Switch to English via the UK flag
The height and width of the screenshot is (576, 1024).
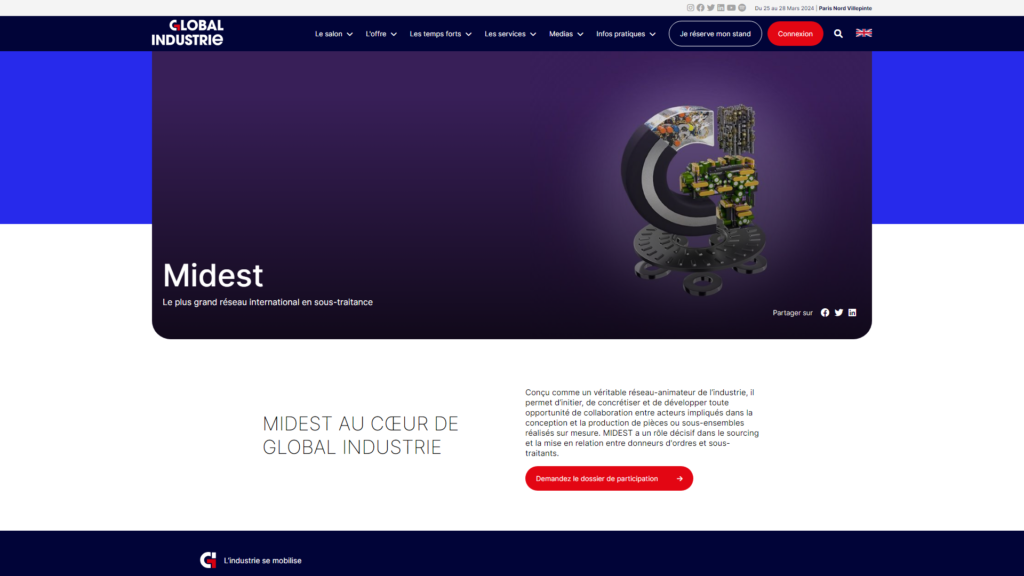pos(864,33)
